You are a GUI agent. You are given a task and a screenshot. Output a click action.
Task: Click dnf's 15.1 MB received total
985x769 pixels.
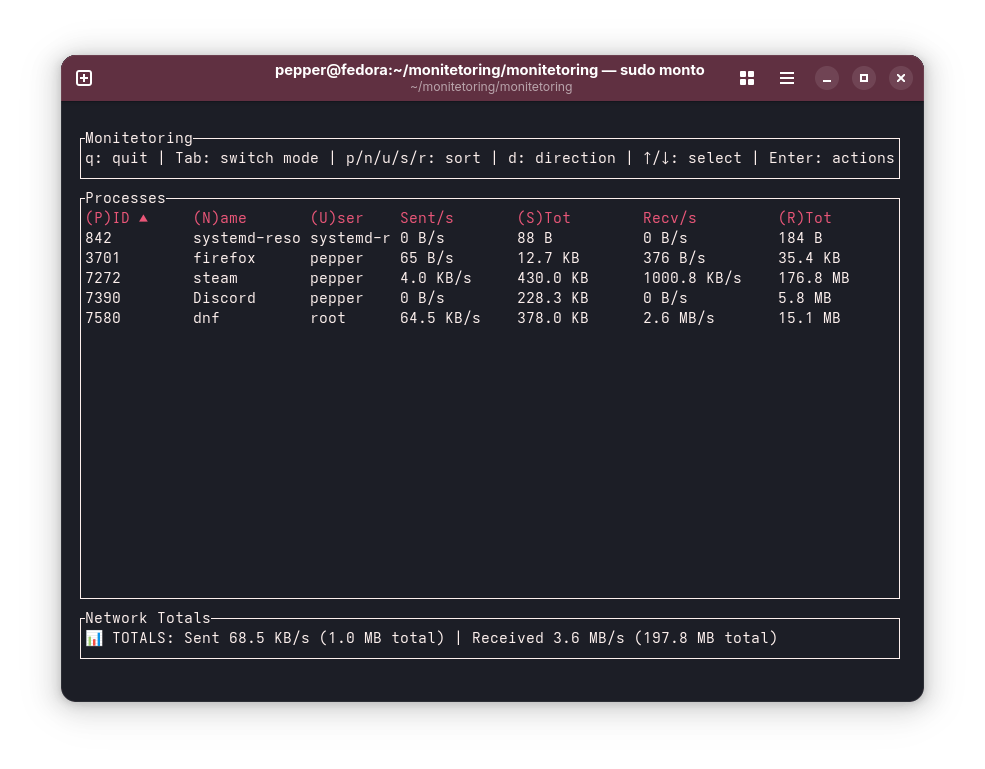coord(809,319)
